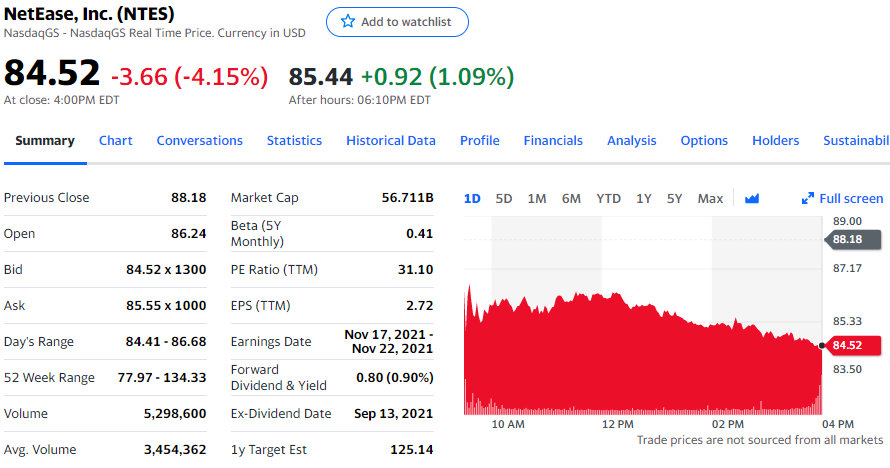Open the Statistics tab
The height and width of the screenshot is (468, 890).
pyautogui.click(x=294, y=140)
